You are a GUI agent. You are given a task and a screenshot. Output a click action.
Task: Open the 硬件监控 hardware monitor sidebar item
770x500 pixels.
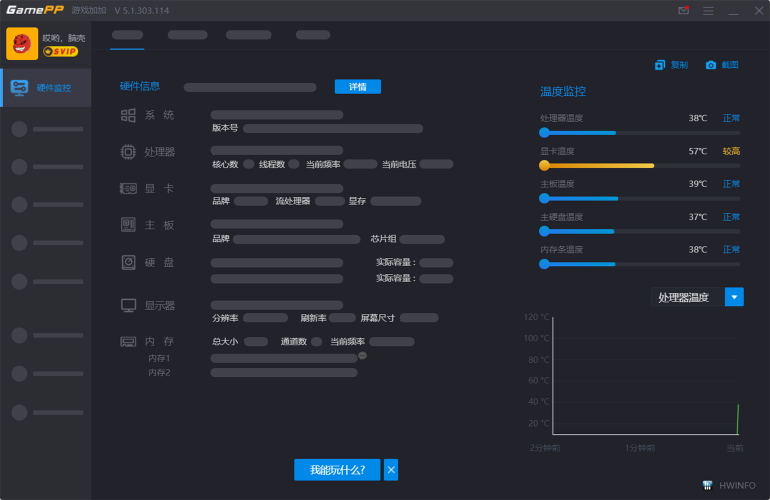45,88
